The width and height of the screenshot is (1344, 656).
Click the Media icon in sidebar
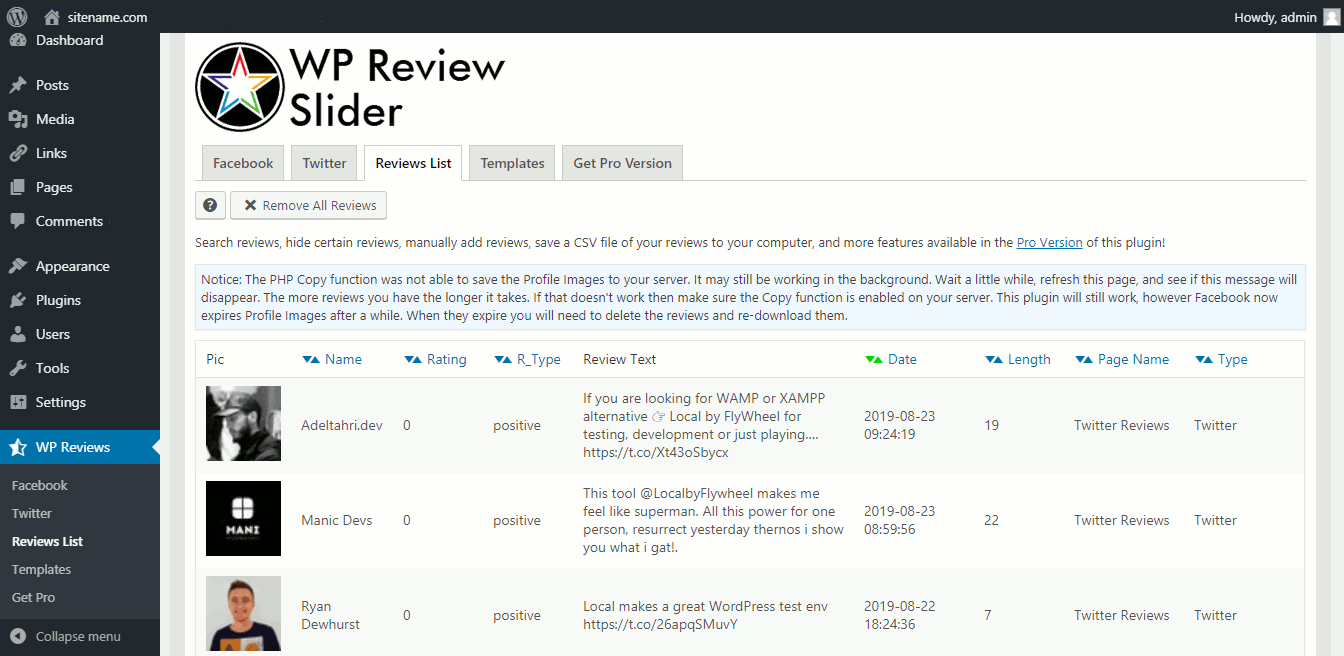point(18,119)
